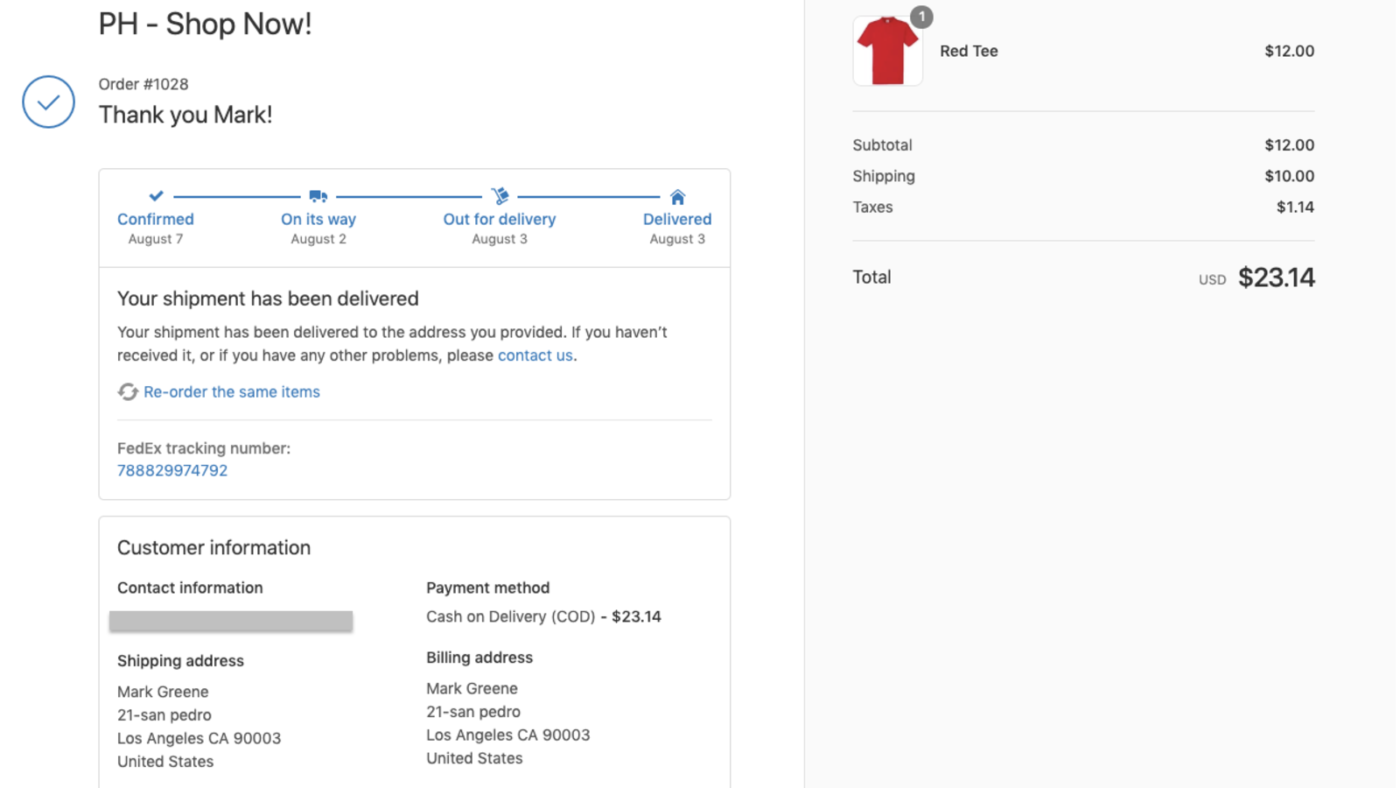1400x788 pixels.
Task: Click the Red Tee price $12.00
Action: coord(1289,51)
